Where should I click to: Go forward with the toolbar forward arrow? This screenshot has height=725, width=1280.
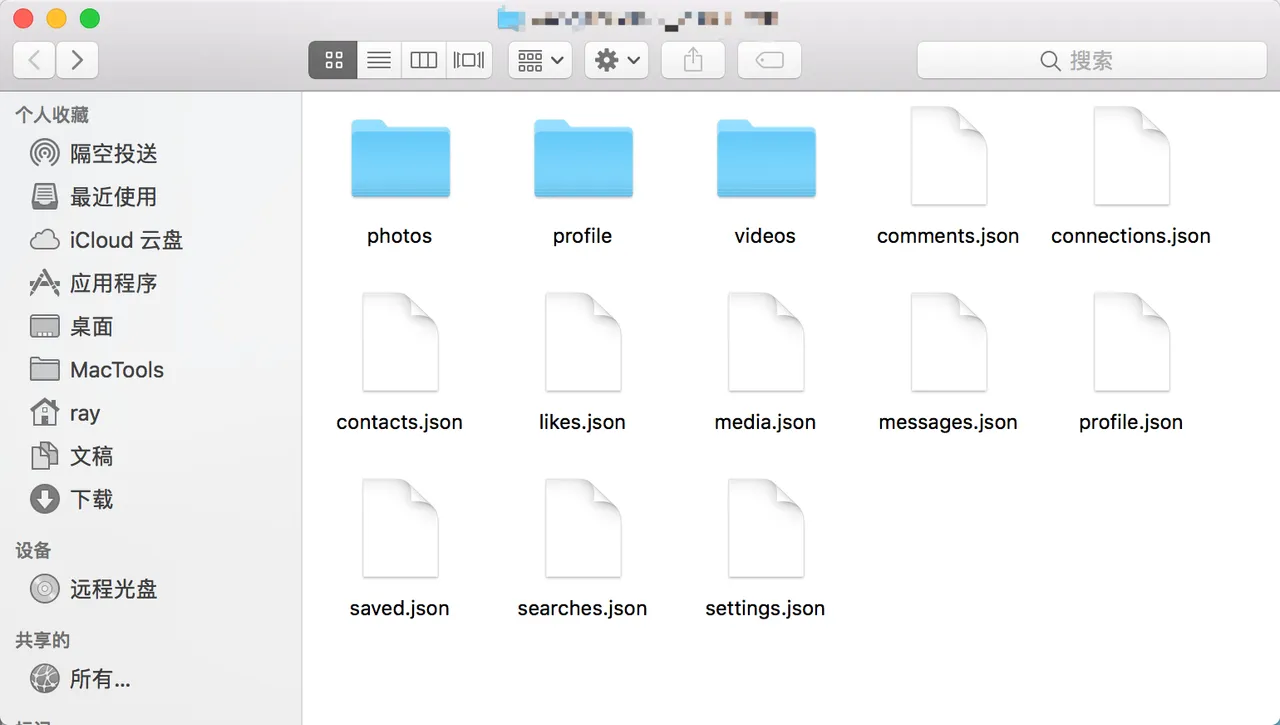click(x=77, y=60)
